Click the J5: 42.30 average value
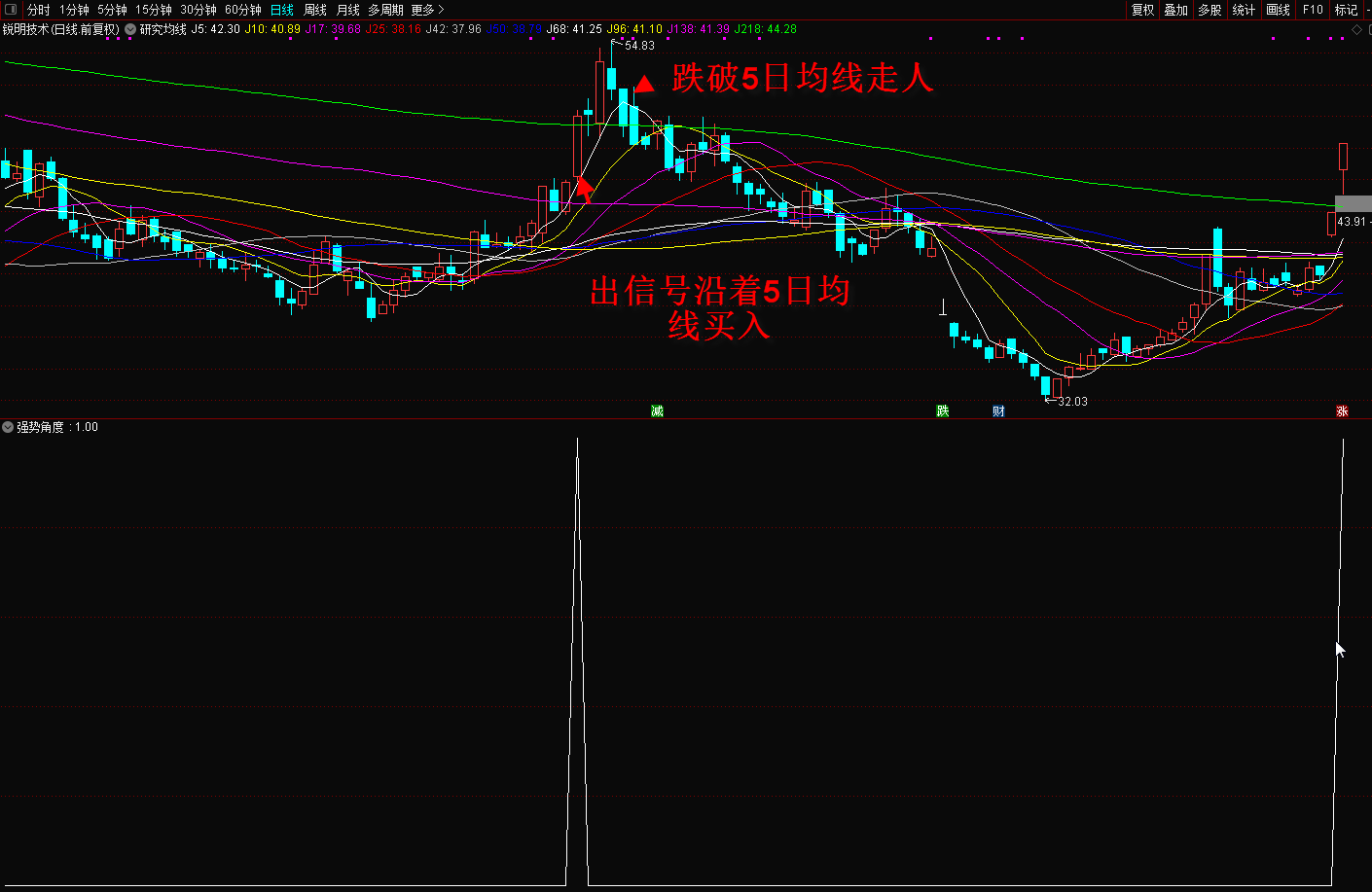1372x892 pixels. [x=215, y=29]
